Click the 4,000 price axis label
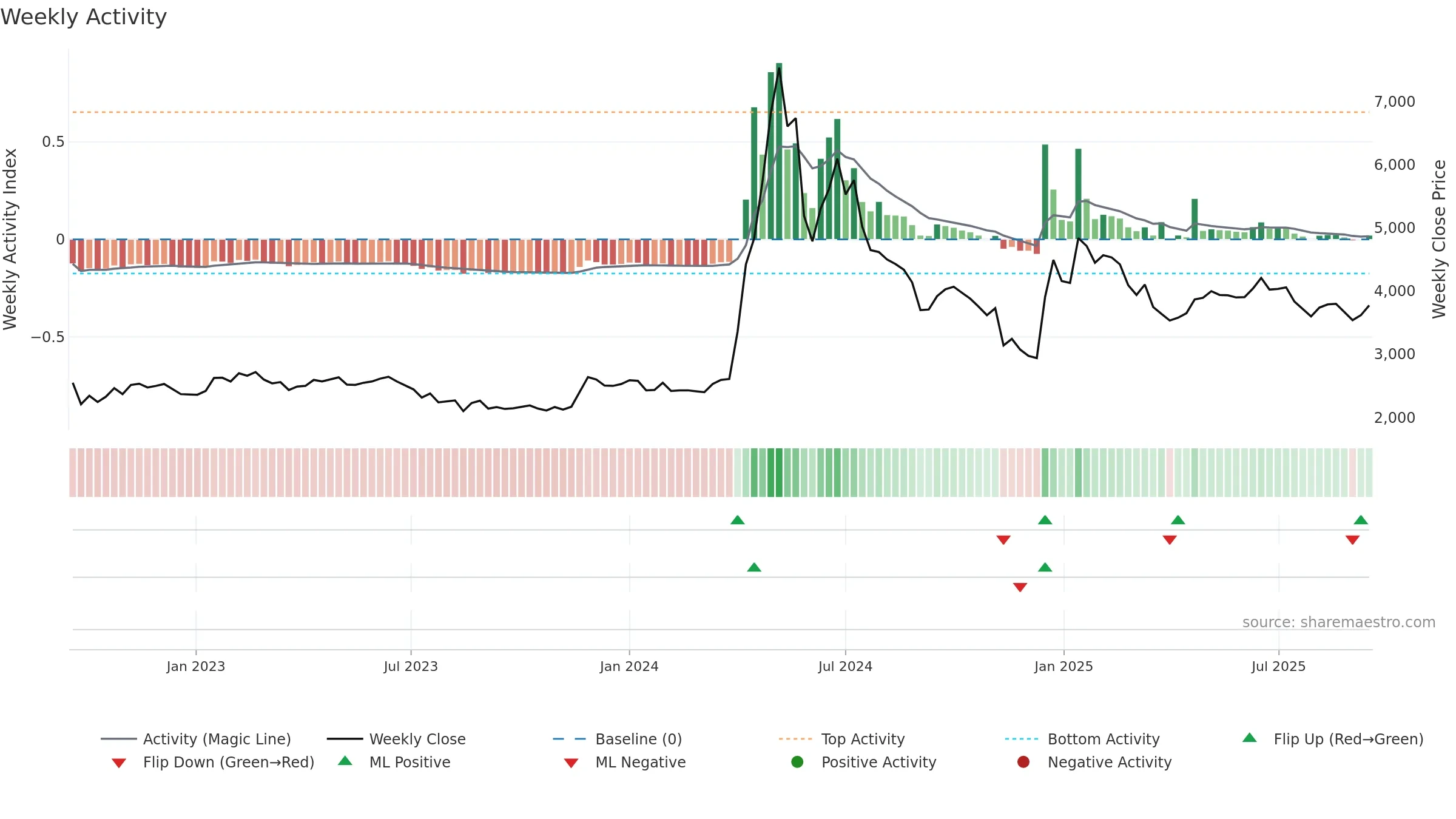The image size is (1456, 819). tap(1395, 291)
